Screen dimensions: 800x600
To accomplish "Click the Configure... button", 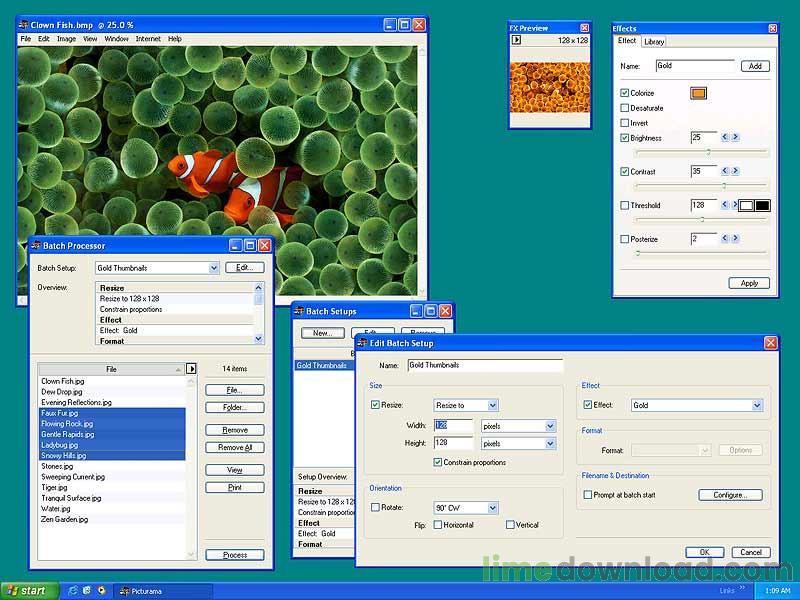I will [729, 495].
